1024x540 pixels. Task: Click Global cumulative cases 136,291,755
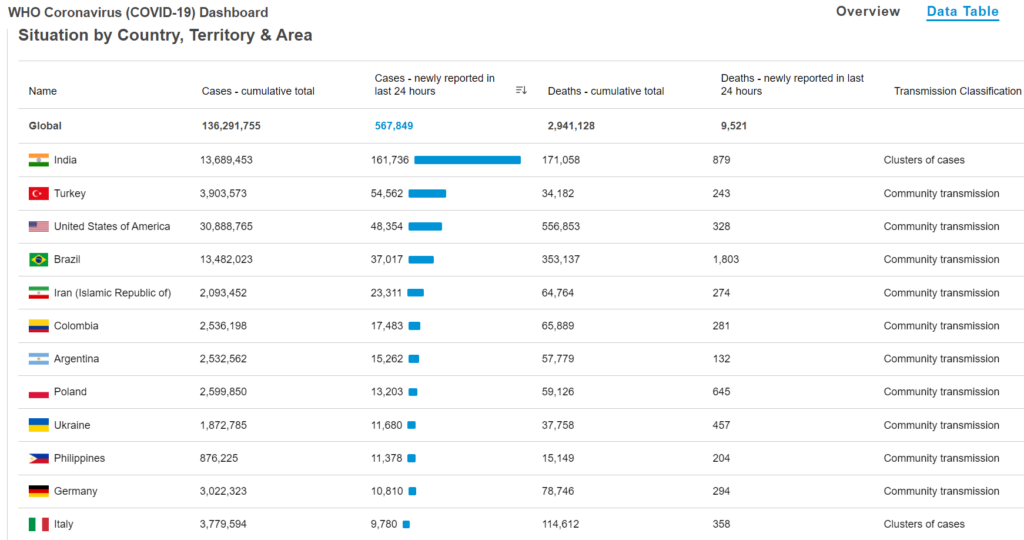[x=231, y=126]
